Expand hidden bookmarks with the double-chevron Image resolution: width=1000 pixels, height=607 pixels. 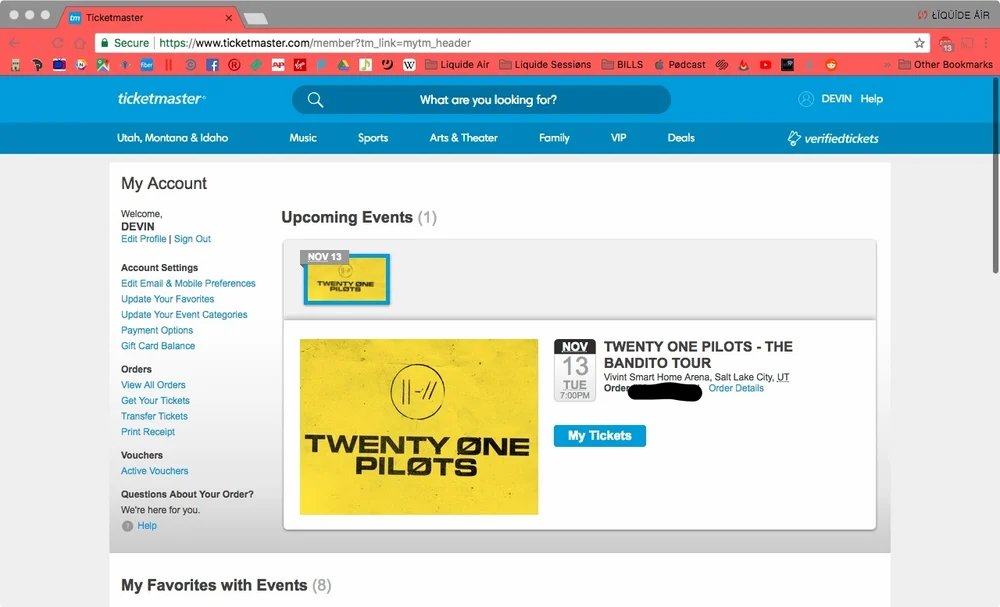[x=888, y=64]
